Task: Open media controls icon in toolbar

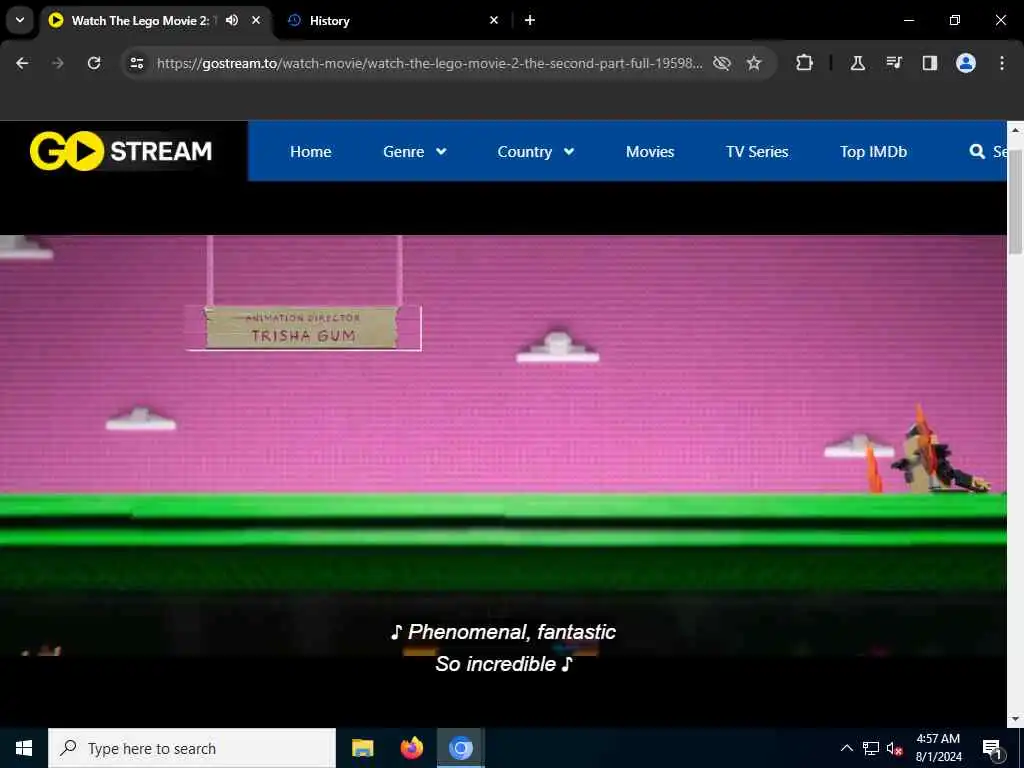Action: tap(894, 63)
